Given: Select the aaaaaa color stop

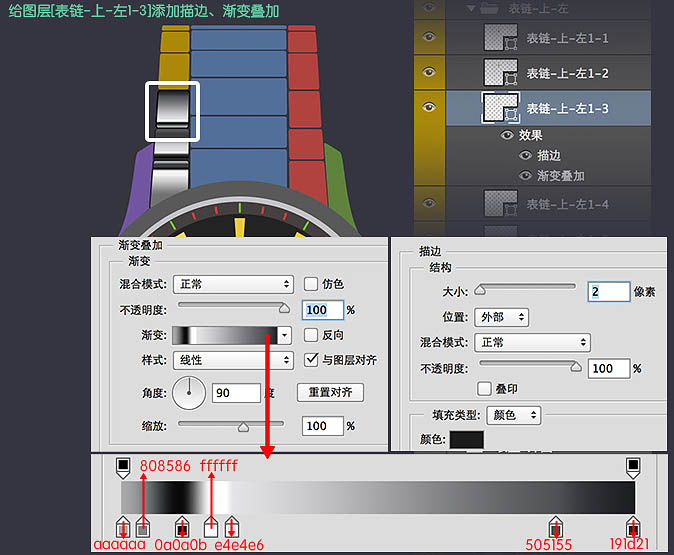Looking at the screenshot, I should [x=123, y=527].
